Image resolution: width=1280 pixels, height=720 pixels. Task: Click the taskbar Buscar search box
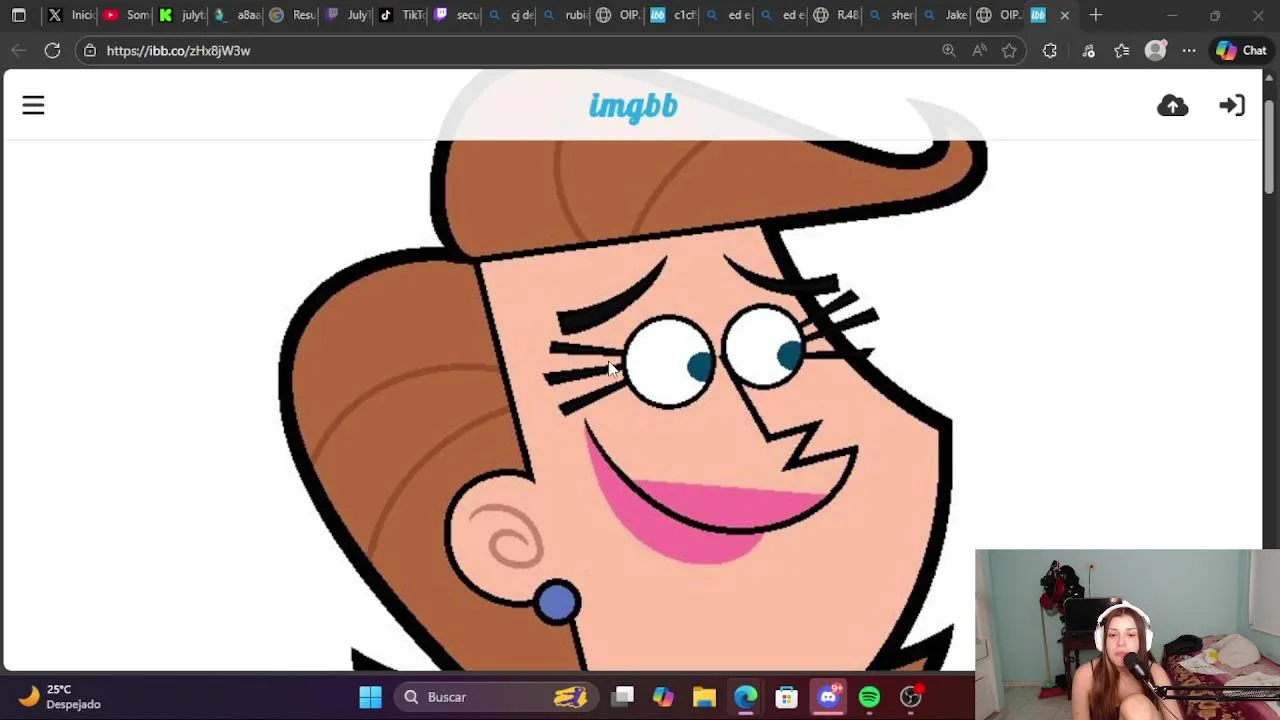pos(496,697)
